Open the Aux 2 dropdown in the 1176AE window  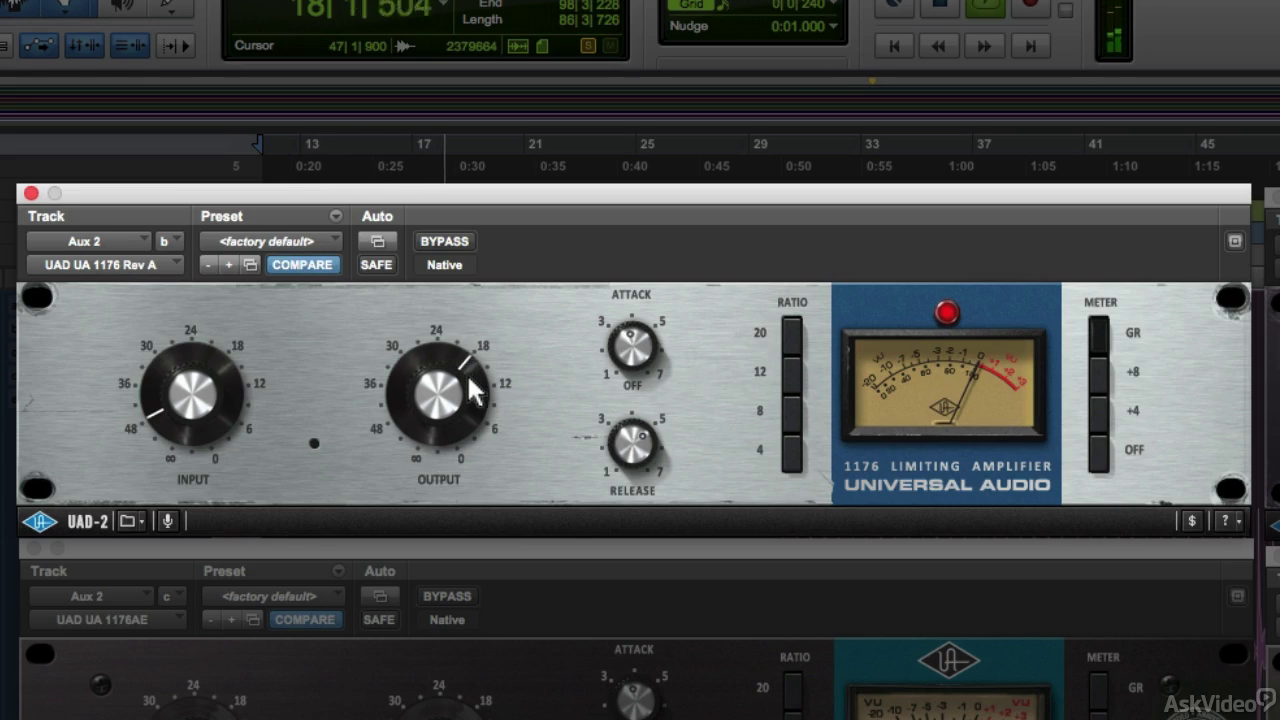click(x=91, y=596)
